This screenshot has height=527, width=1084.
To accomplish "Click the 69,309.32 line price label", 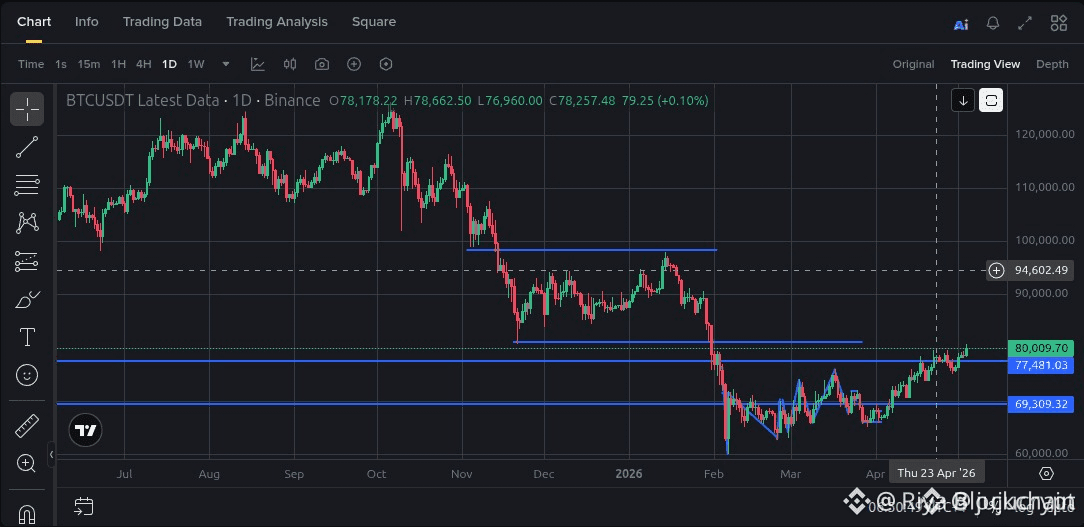I will point(1040,404).
